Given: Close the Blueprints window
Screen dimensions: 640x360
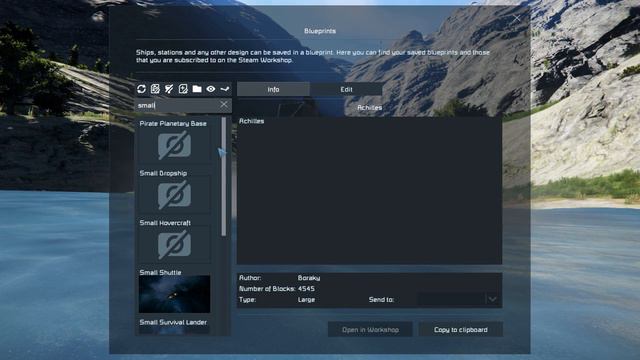Looking at the screenshot, I should 517,18.
